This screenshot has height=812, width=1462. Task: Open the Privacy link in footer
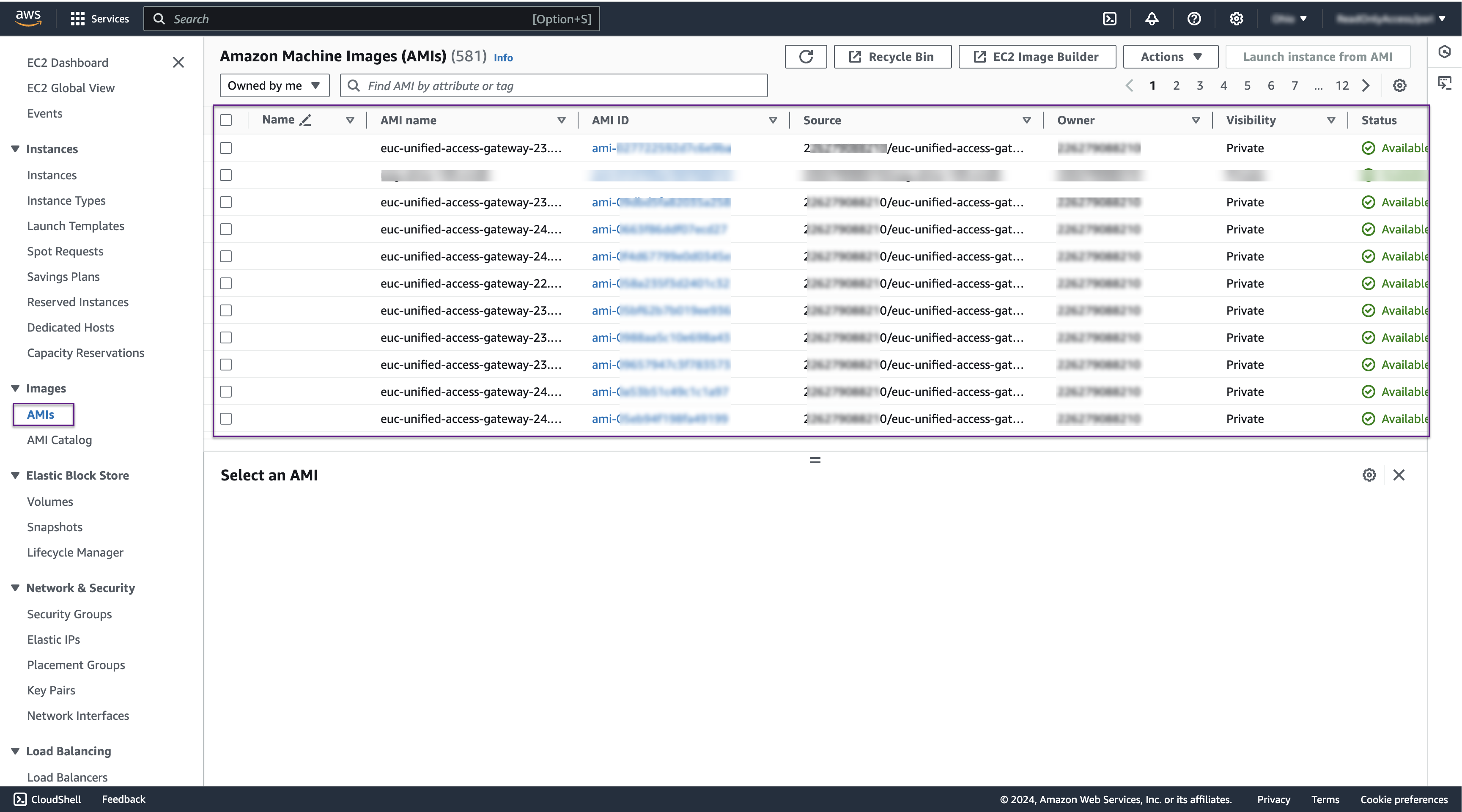pyautogui.click(x=1273, y=799)
